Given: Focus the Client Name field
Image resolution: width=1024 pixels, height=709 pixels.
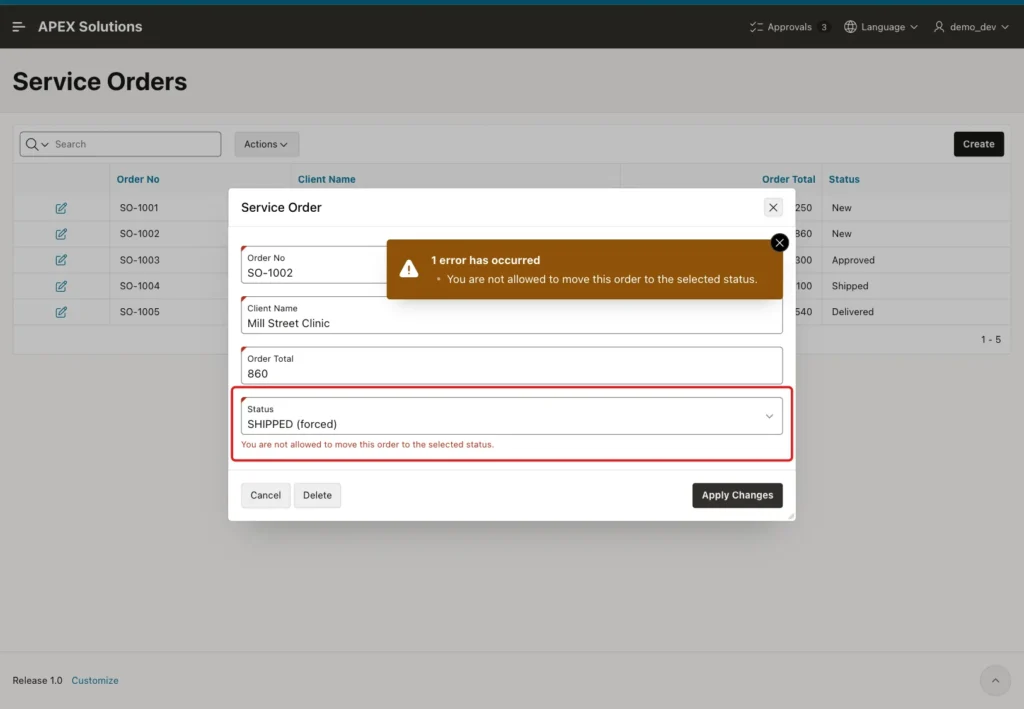Looking at the screenshot, I should [x=511, y=315].
